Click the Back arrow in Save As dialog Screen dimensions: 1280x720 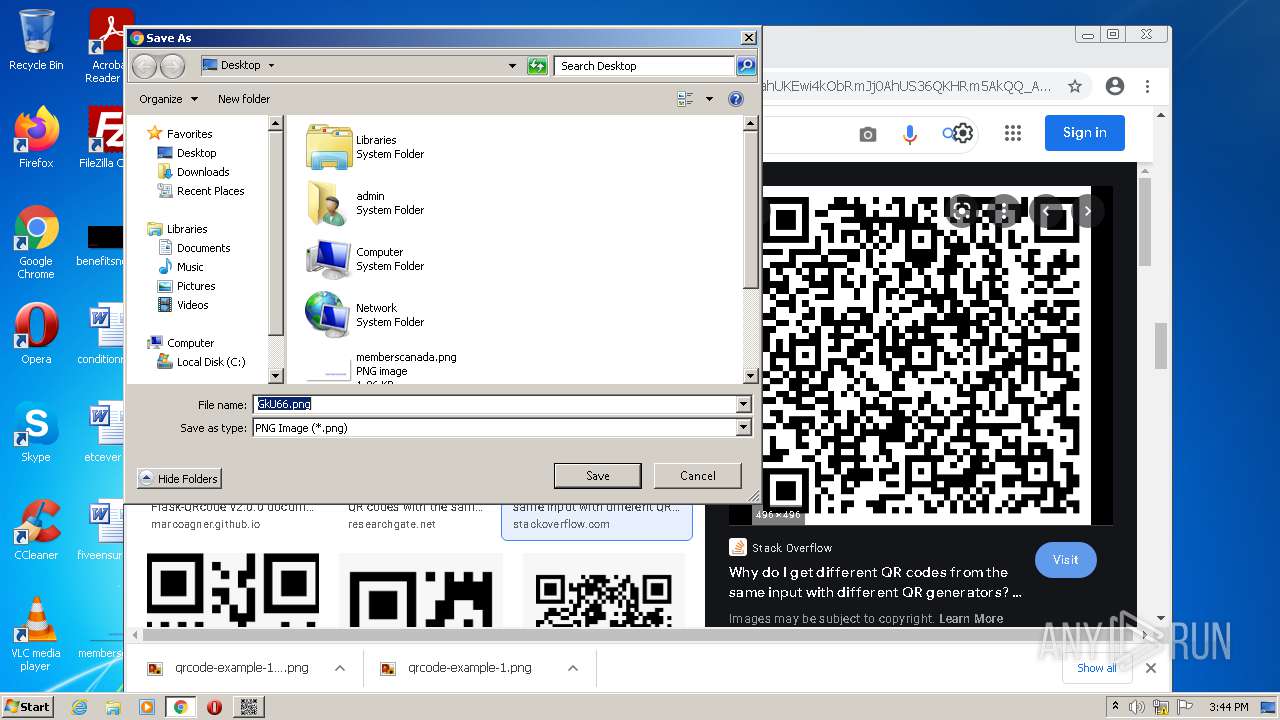click(x=145, y=66)
